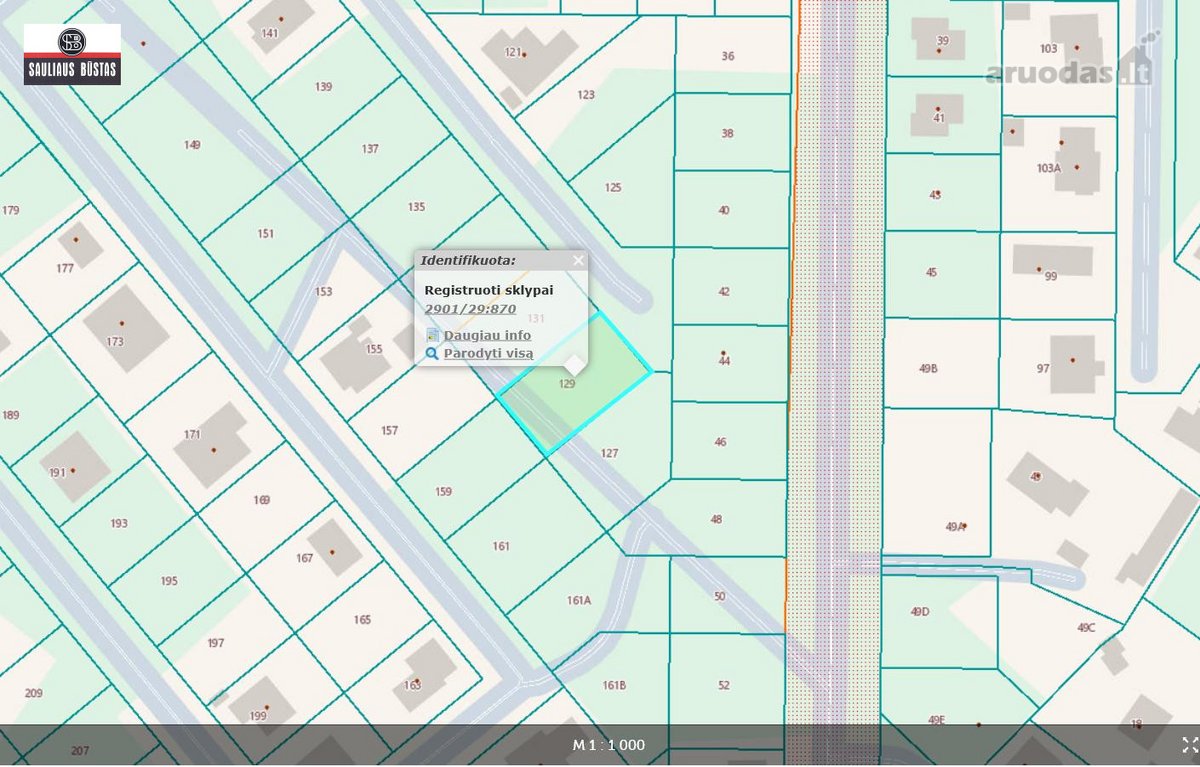Click parcel label 49C
The image size is (1200, 767).
click(x=1086, y=628)
